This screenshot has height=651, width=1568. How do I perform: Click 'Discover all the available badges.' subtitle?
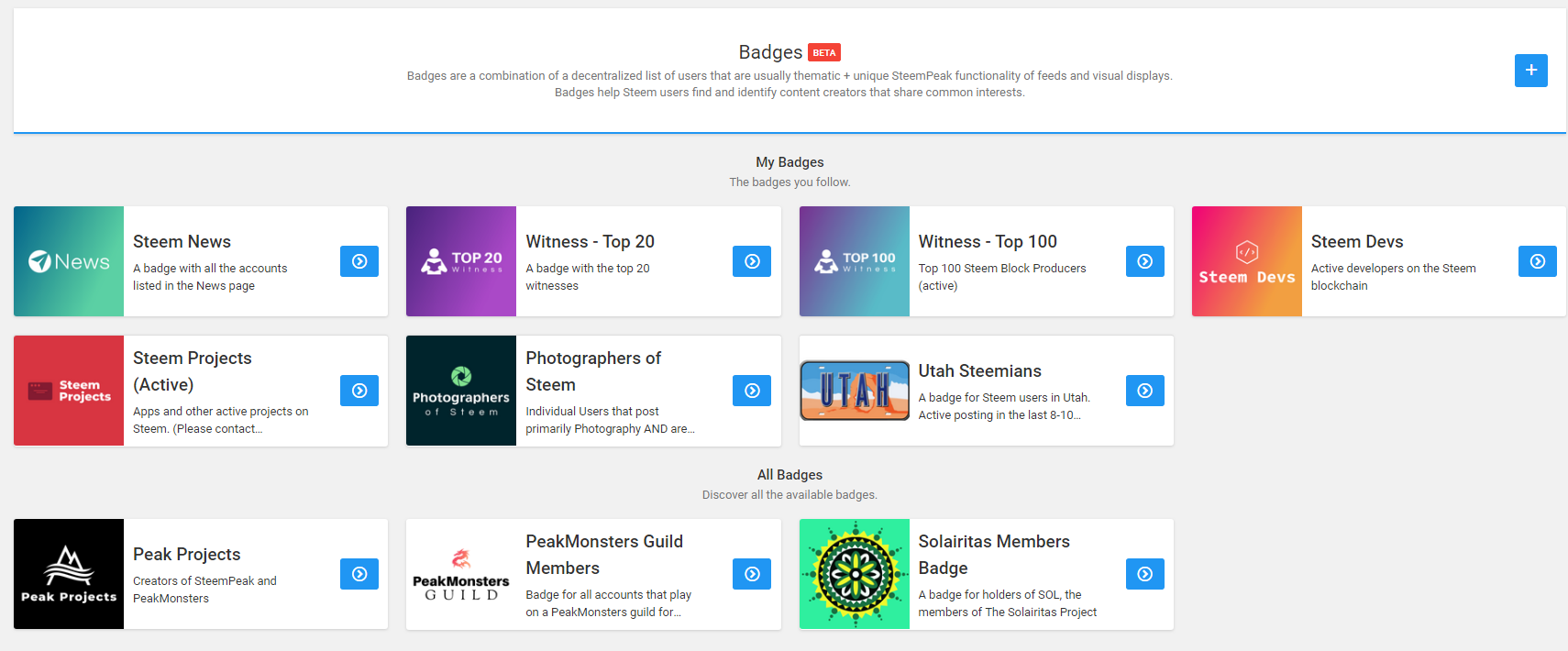click(790, 495)
